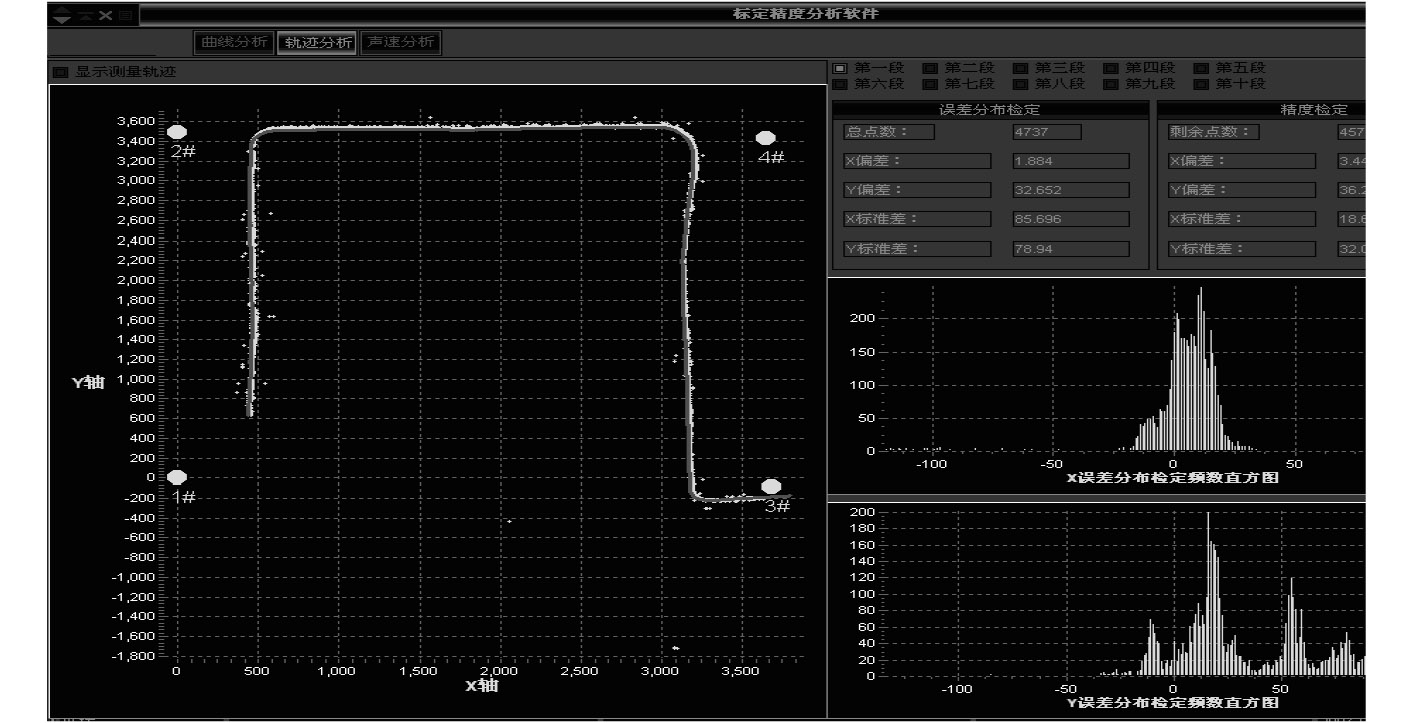1417x723 pixels.
Task: Enable the 第二段 segment checkbox
Action: (930, 68)
